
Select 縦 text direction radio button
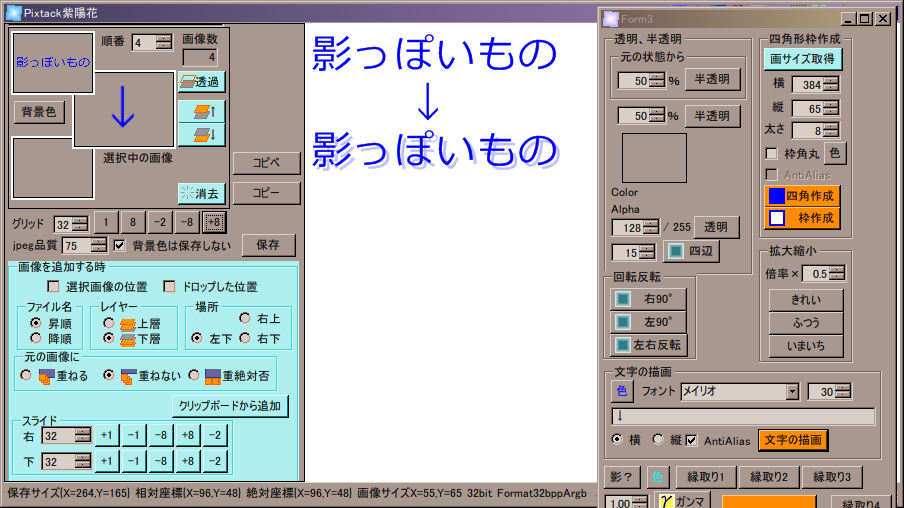coord(658,439)
